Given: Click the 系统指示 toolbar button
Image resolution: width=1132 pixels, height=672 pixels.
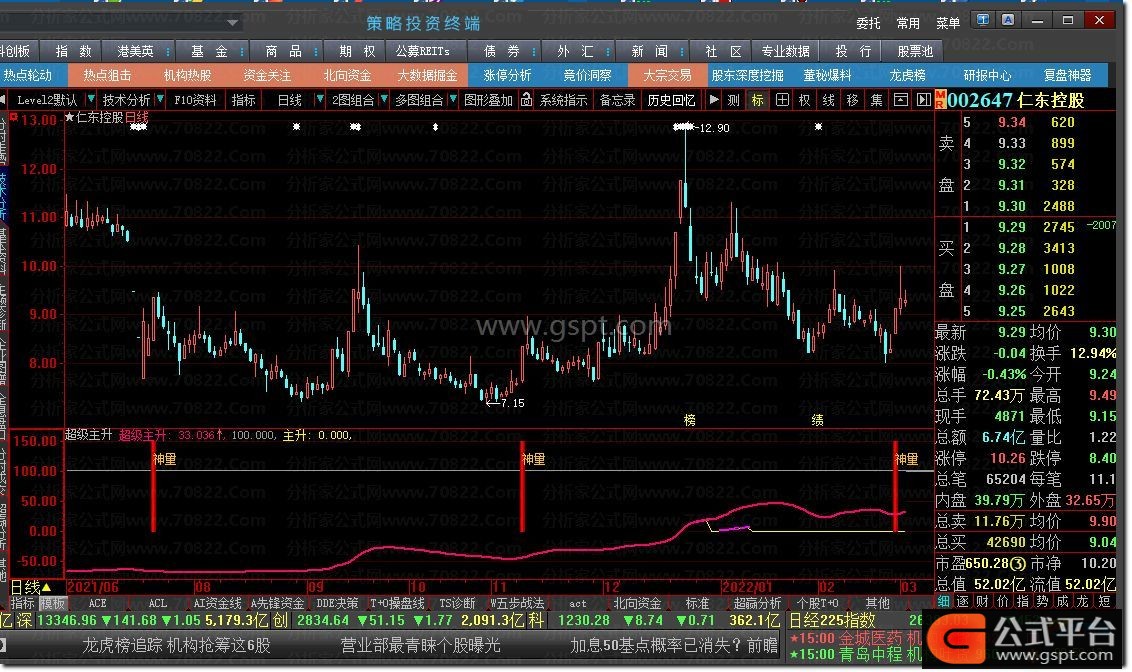Looking at the screenshot, I should click(x=564, y=100).
